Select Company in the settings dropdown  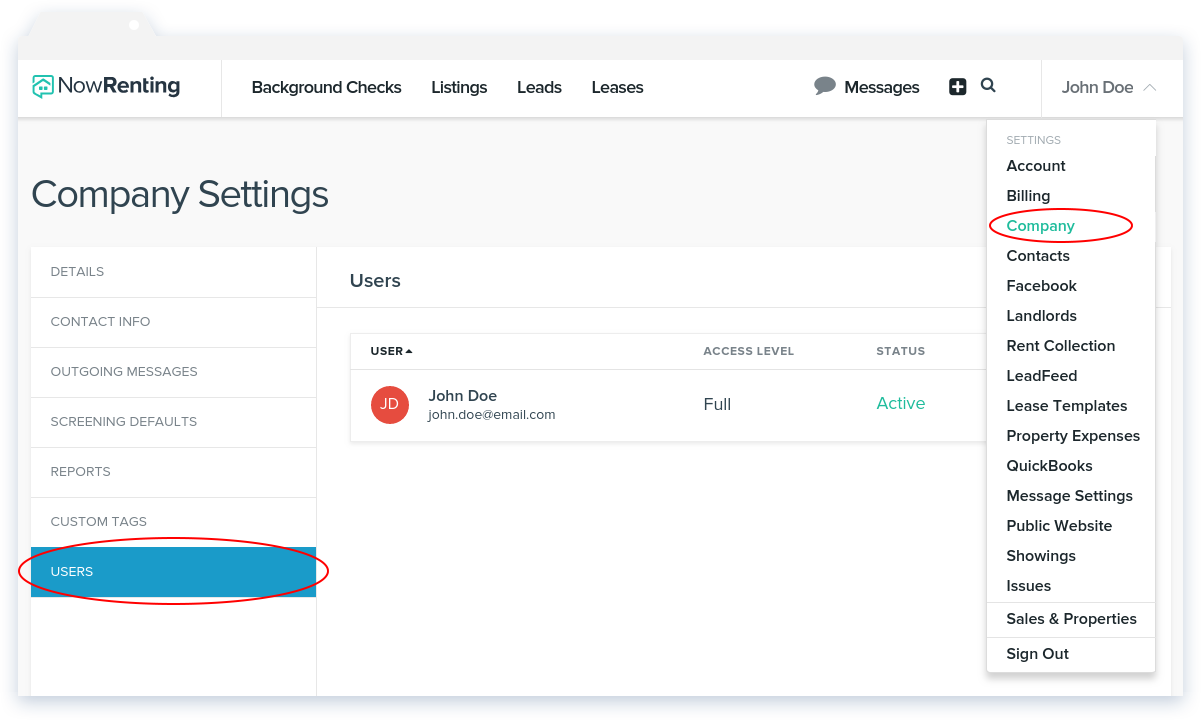click(1040, 226)
